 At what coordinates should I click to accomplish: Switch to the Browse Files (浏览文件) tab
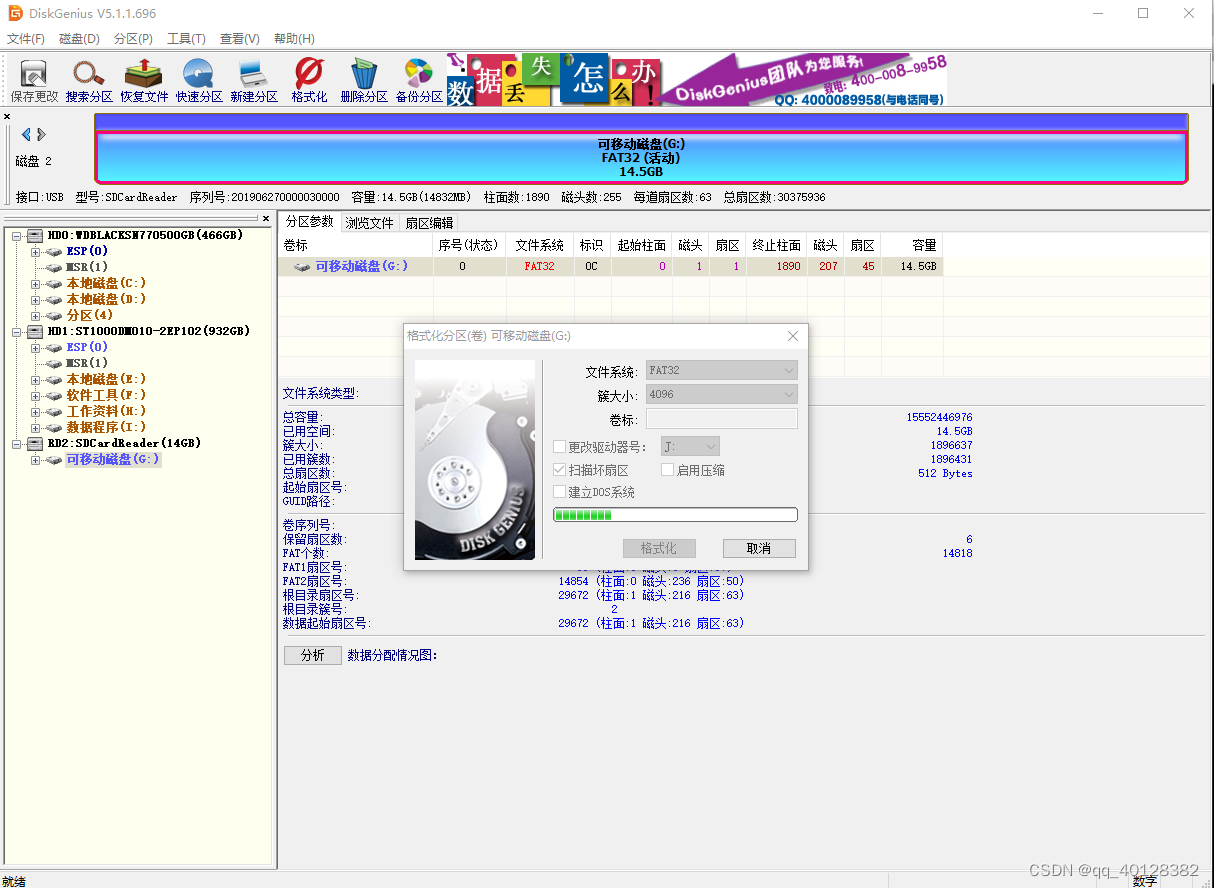click(x=369, y=223)
